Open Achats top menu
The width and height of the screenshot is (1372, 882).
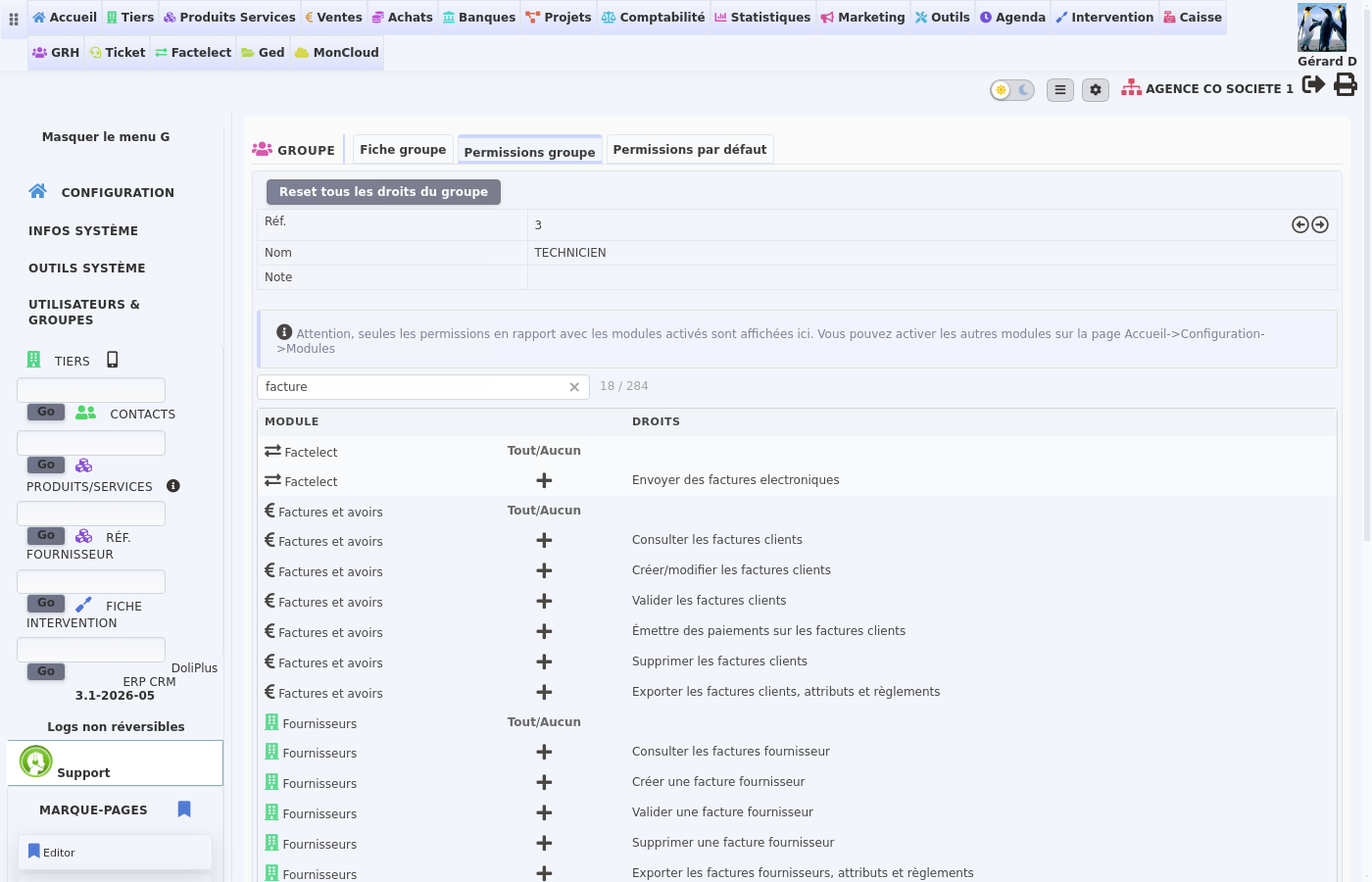402,18
